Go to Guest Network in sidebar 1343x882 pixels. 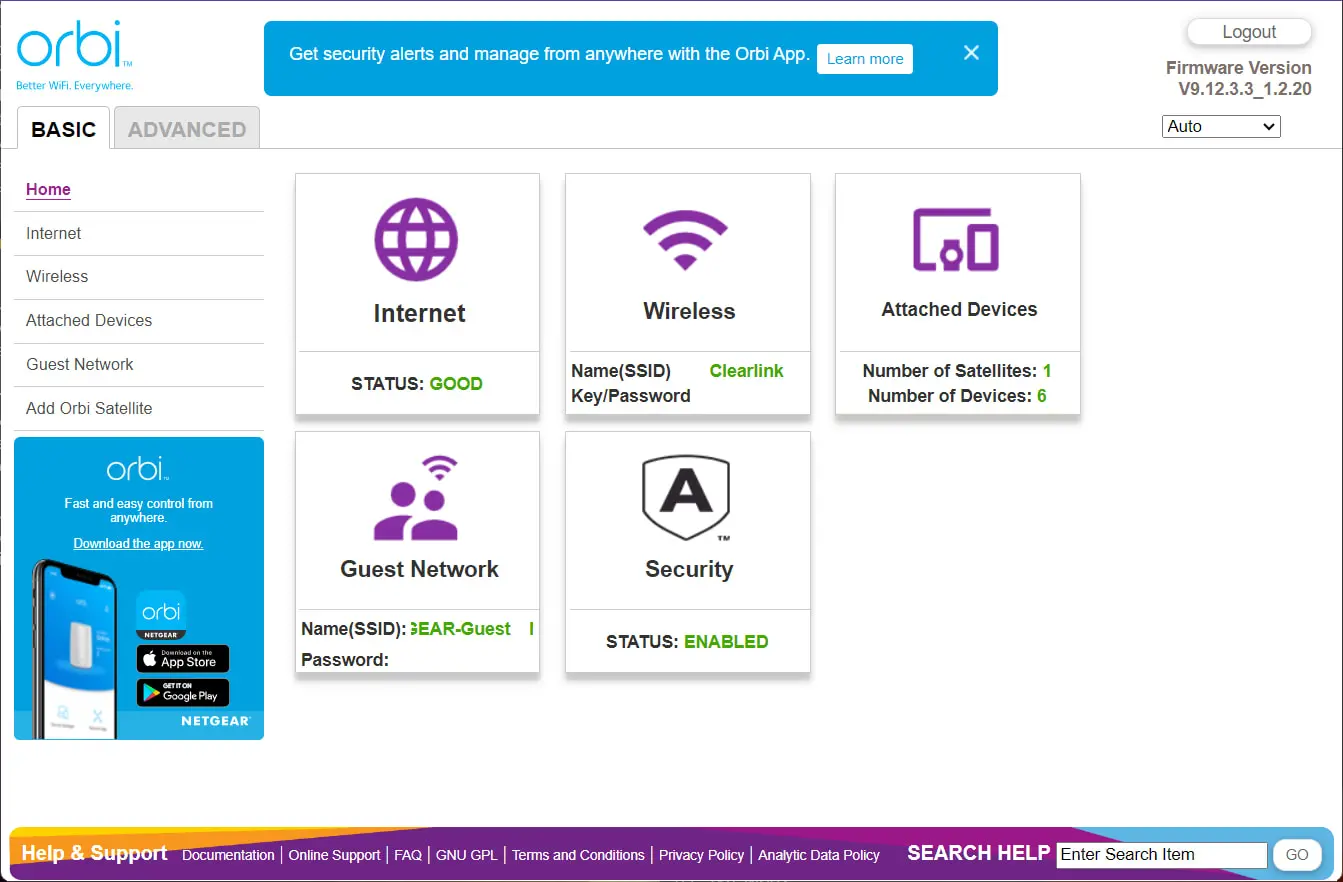coord(80,364)
